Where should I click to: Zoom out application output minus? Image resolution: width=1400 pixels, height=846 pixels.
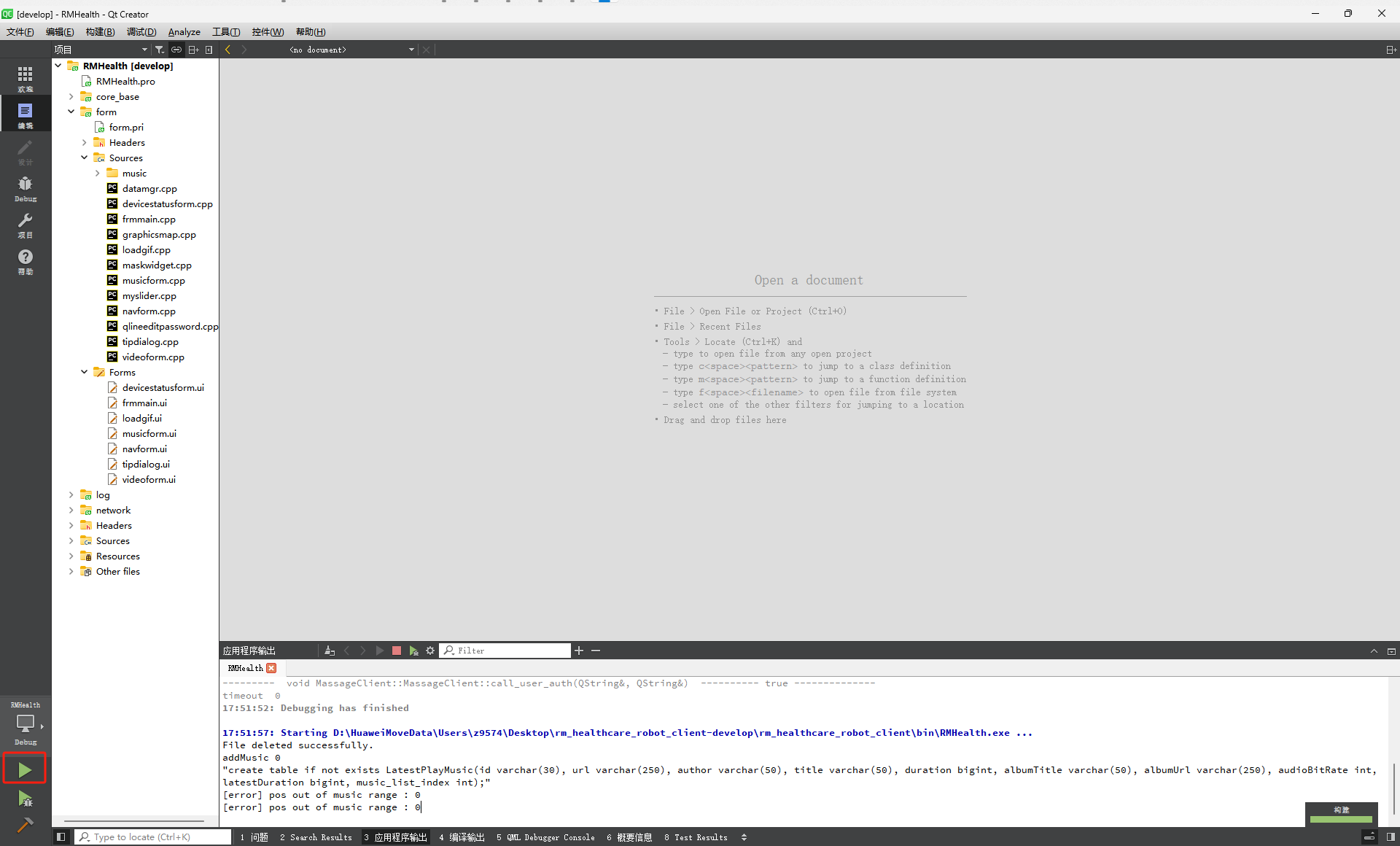(596, 651)
